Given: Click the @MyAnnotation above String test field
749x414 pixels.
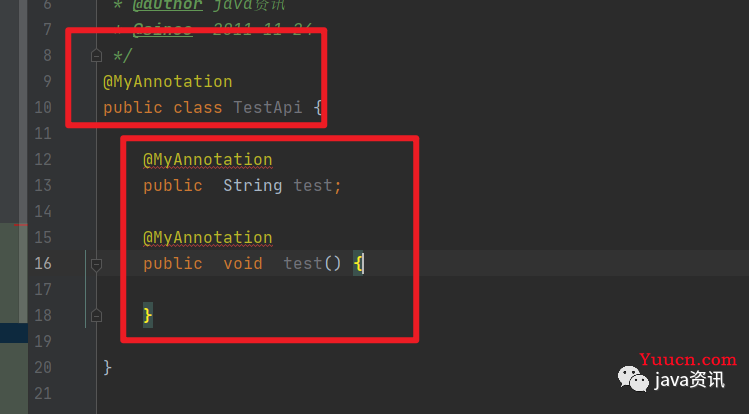Looking at the screenshot, I should (x=208, y=159).
